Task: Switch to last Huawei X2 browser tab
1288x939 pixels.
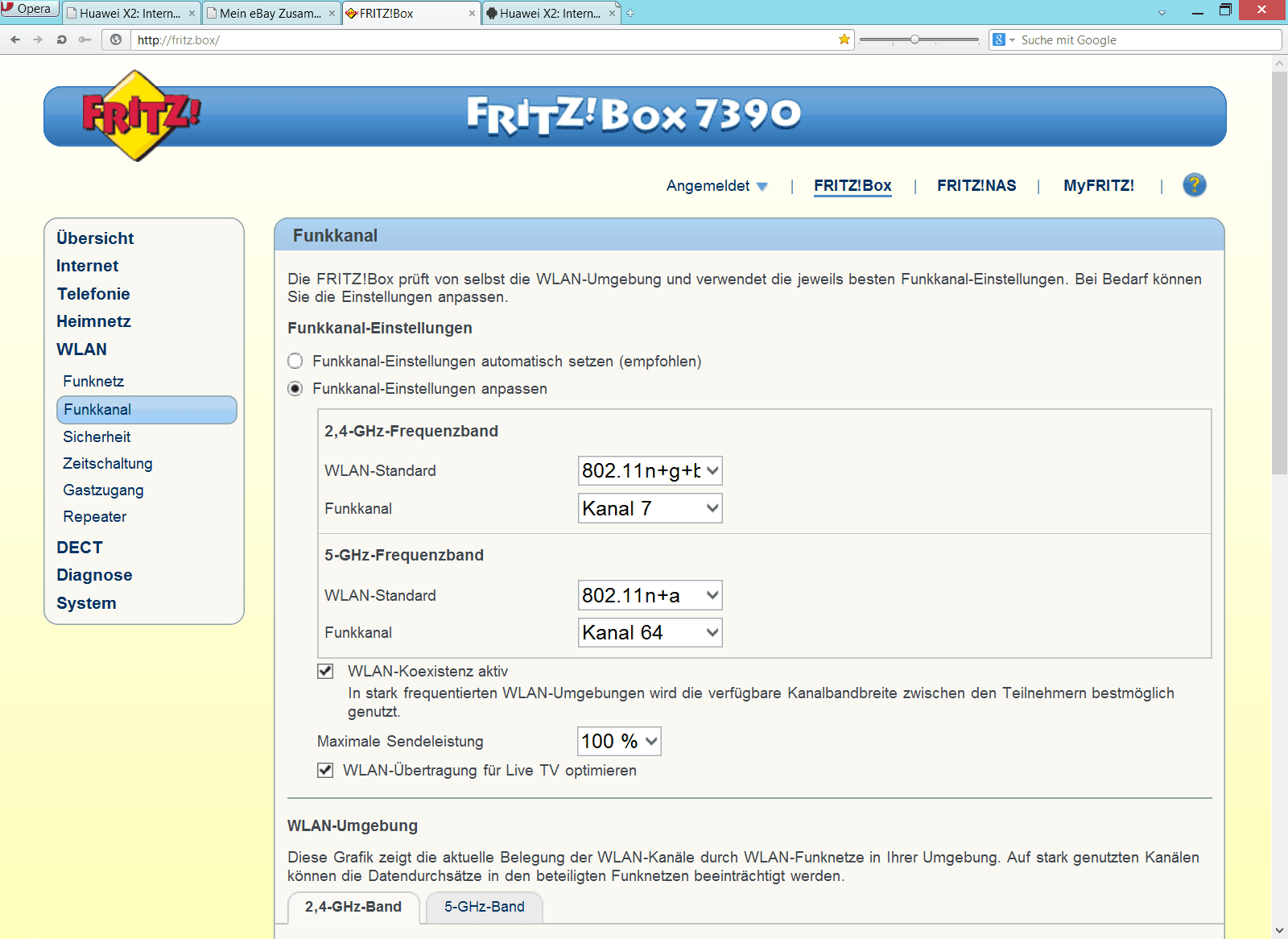Action: pyautogui.click(x=551, y=13)
